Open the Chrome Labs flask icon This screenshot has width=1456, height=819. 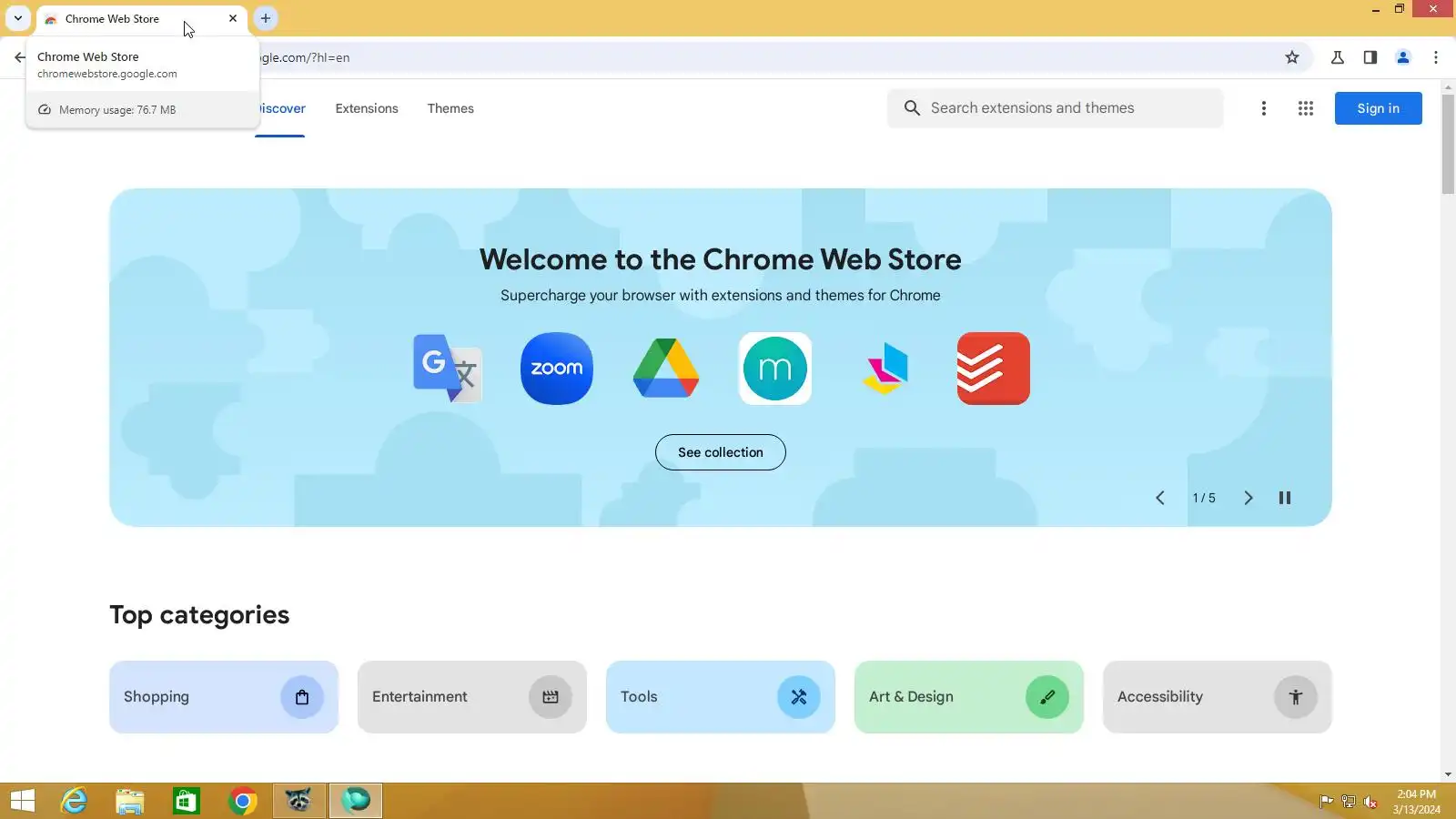pyautogui.click(x=1338, y=57)
